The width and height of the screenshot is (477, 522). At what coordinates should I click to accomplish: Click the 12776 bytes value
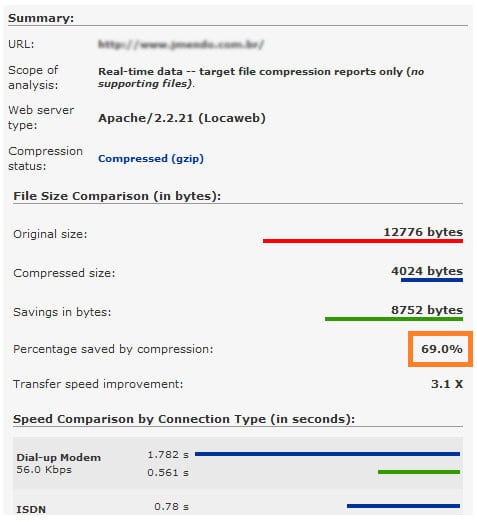click(x=423, y=232)
